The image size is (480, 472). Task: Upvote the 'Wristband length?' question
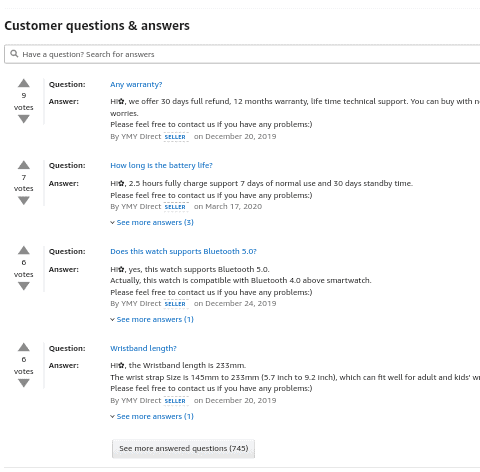(x=24, y=347)
